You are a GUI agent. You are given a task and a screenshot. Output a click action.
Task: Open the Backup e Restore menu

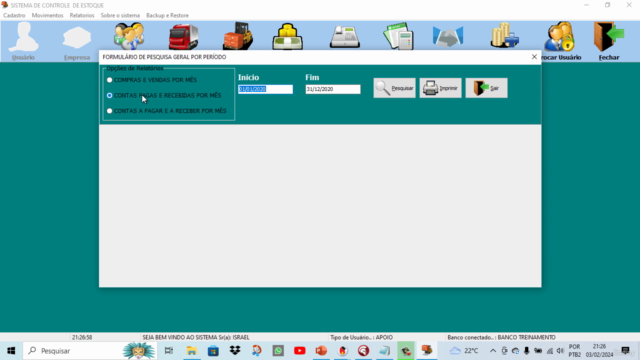click(167, 16)
